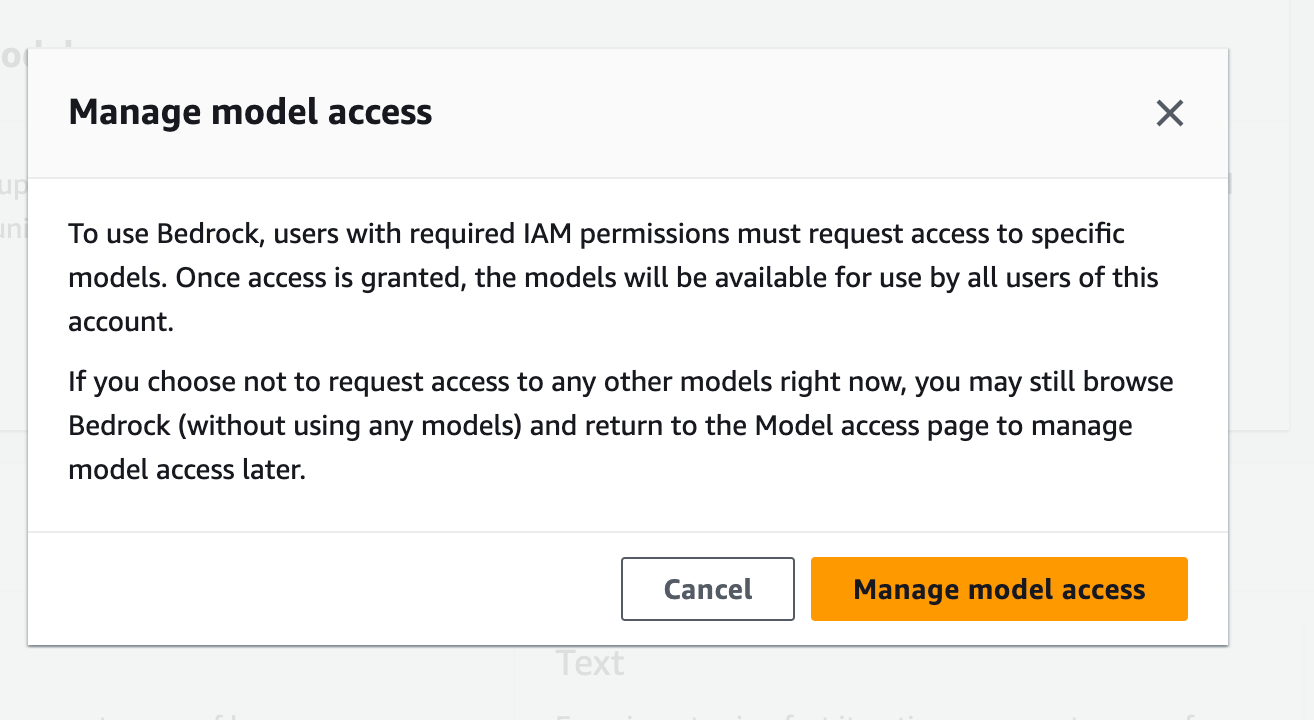
Task: Click the paragraph starting "If you choose not"
Action: 620,425
